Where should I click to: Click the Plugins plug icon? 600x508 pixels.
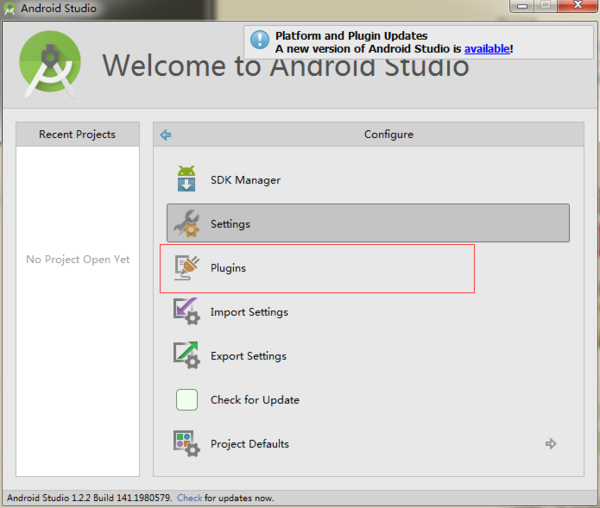pos(187,267)
